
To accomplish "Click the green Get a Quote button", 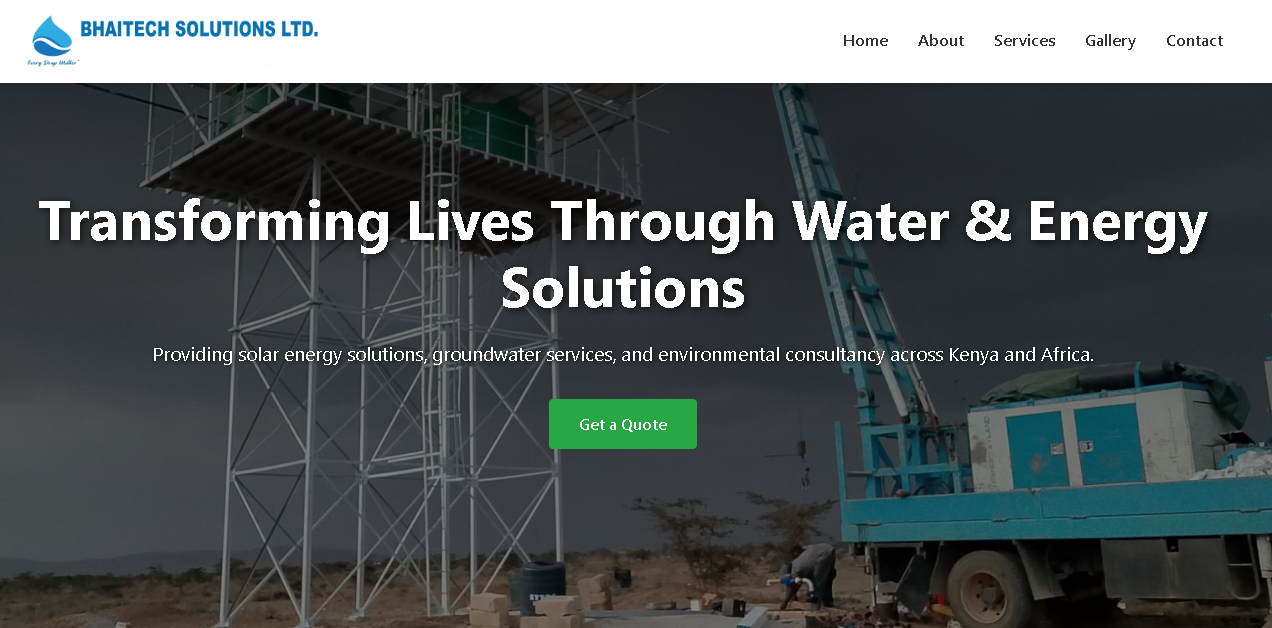I will click(x=623, y=424).
